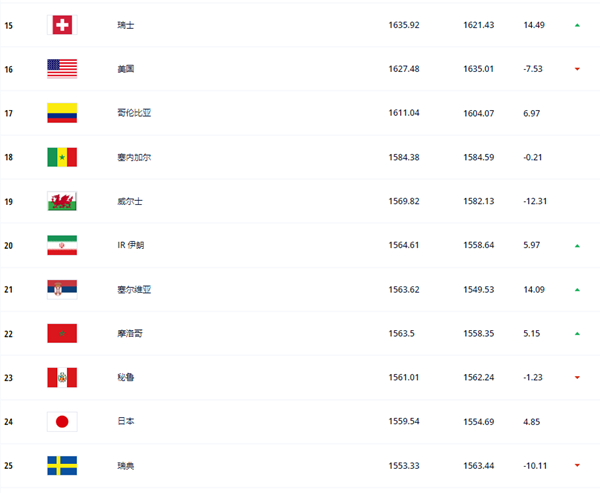The height and width of the screenshot is (493, 600).
Task: Open the Wales dragon flag
Action: [x=62, y=201]
